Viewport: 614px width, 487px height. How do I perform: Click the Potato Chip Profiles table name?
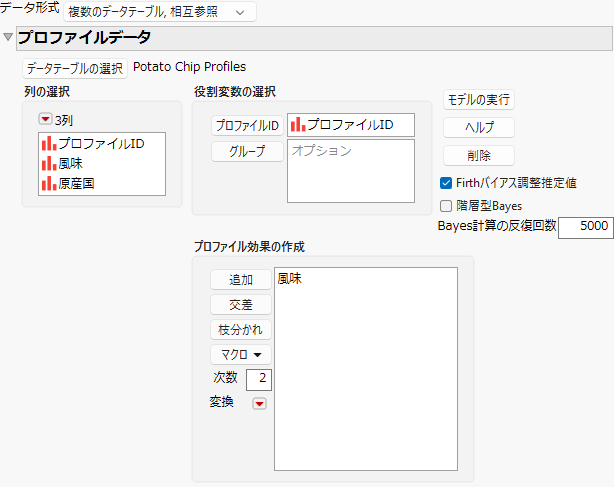pyautogui.click(x=190, y=67)
